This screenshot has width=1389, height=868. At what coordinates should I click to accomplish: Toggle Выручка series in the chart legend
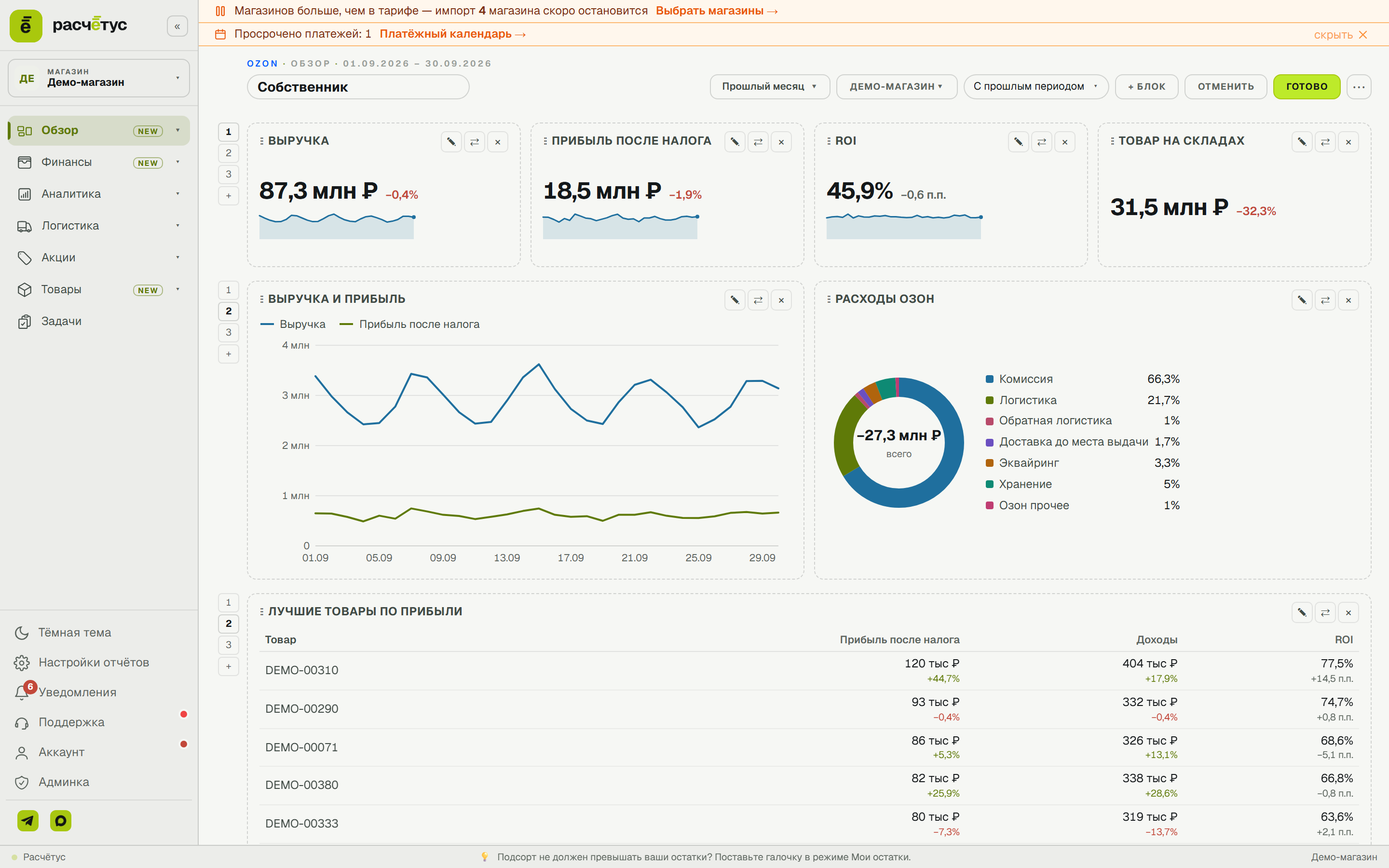pos(293,325)
